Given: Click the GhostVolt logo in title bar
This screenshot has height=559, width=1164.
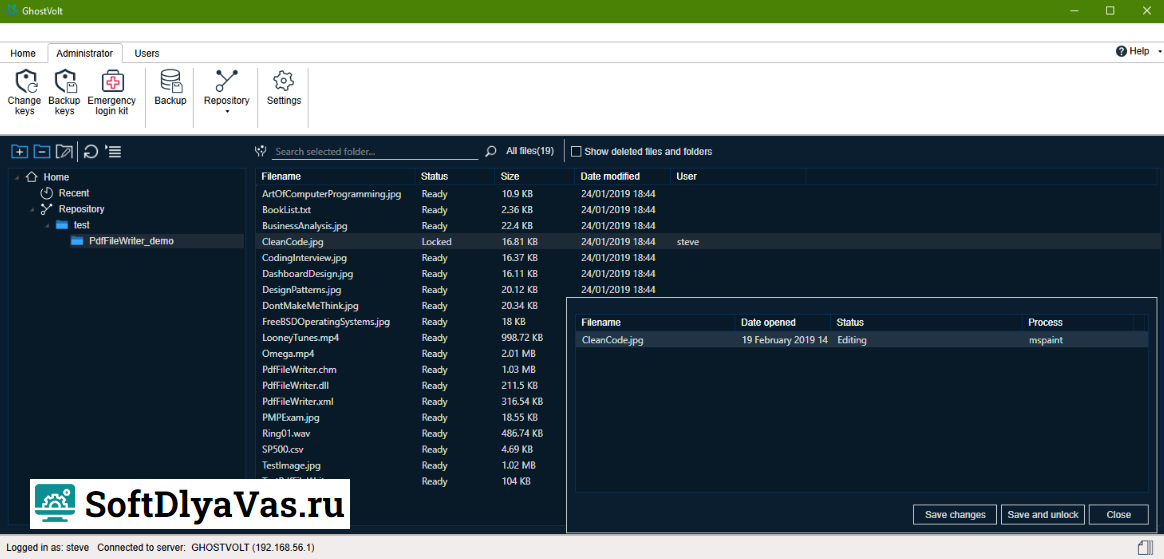Looking at the screenshot, I should pyautogui.click(x=12, y=10).
